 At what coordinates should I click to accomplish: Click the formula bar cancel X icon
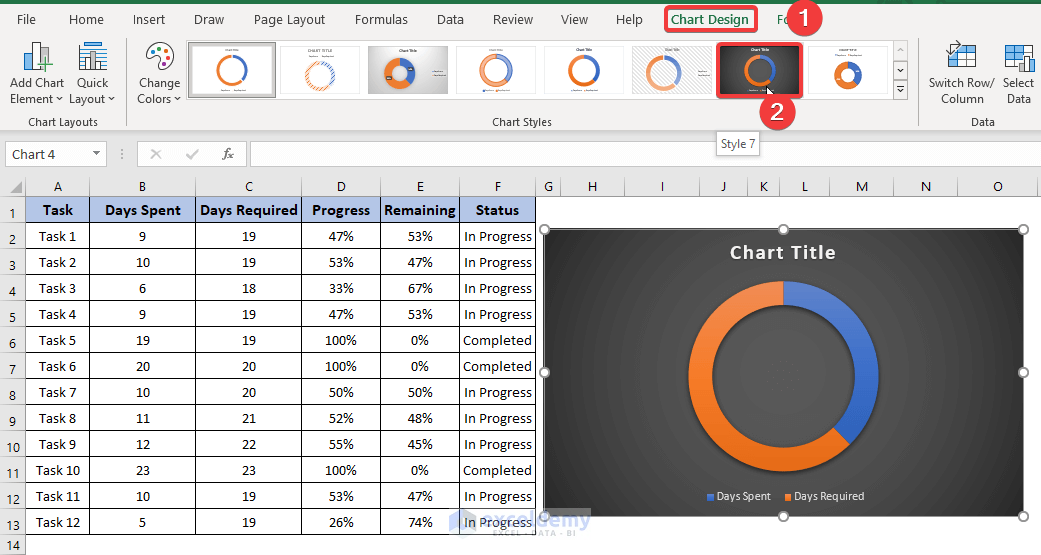pyautogui.click(x=155, y=154)
